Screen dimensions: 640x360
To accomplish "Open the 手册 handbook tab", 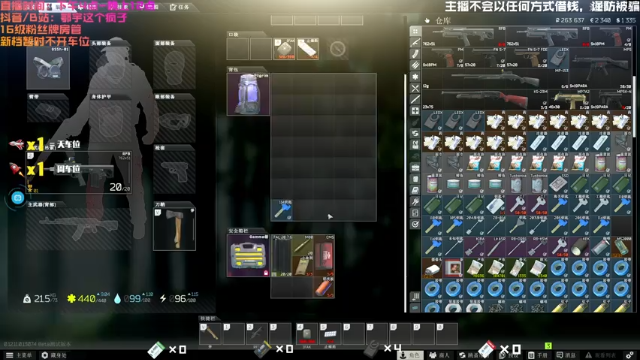I will click(x=538, y=355).
